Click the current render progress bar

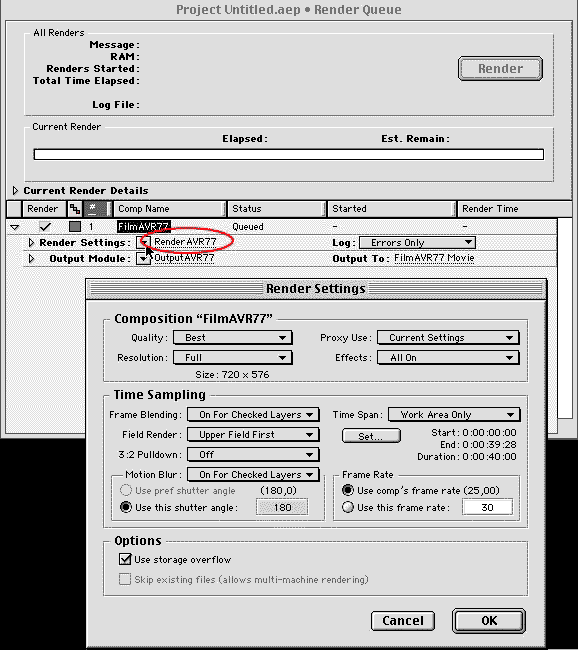tap(289, 155)
